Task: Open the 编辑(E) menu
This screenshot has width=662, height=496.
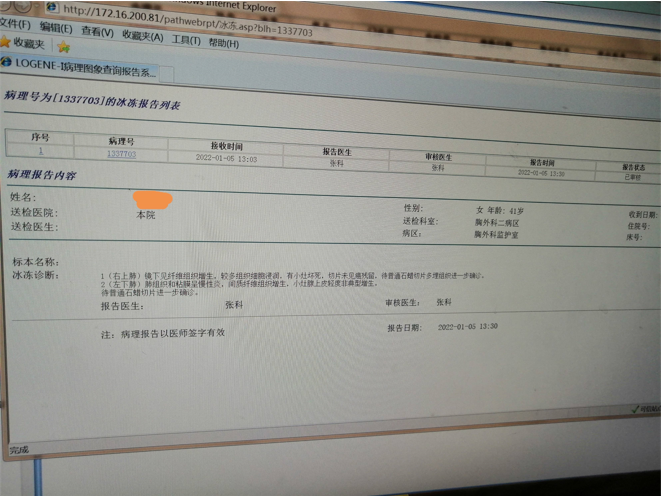Action: point(55,28)
